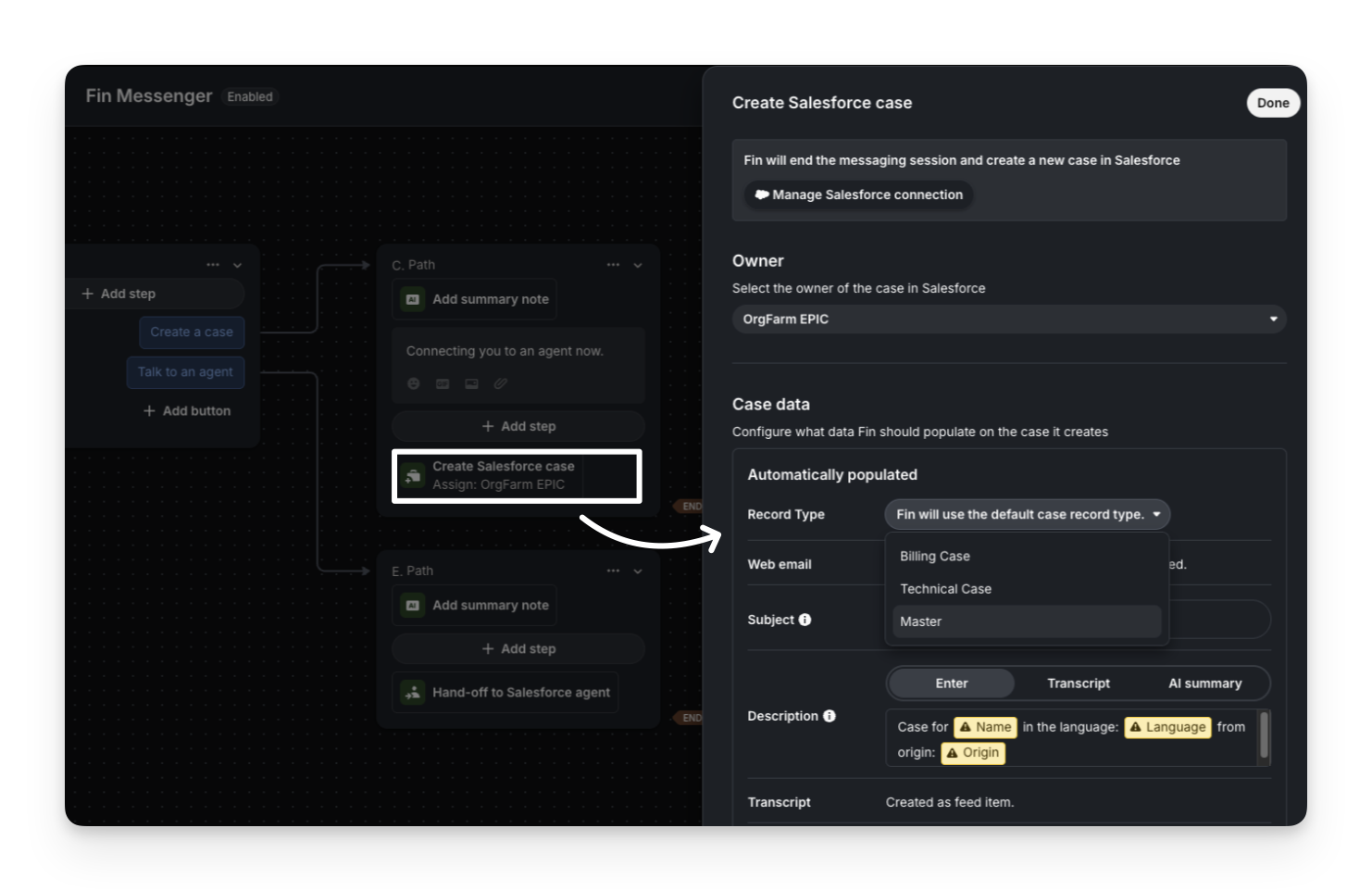Image resolution: width=1372 pixels, height=891 pixels.
Task: Switch description mode to Transcript
Action: (x=1078, y=684)
